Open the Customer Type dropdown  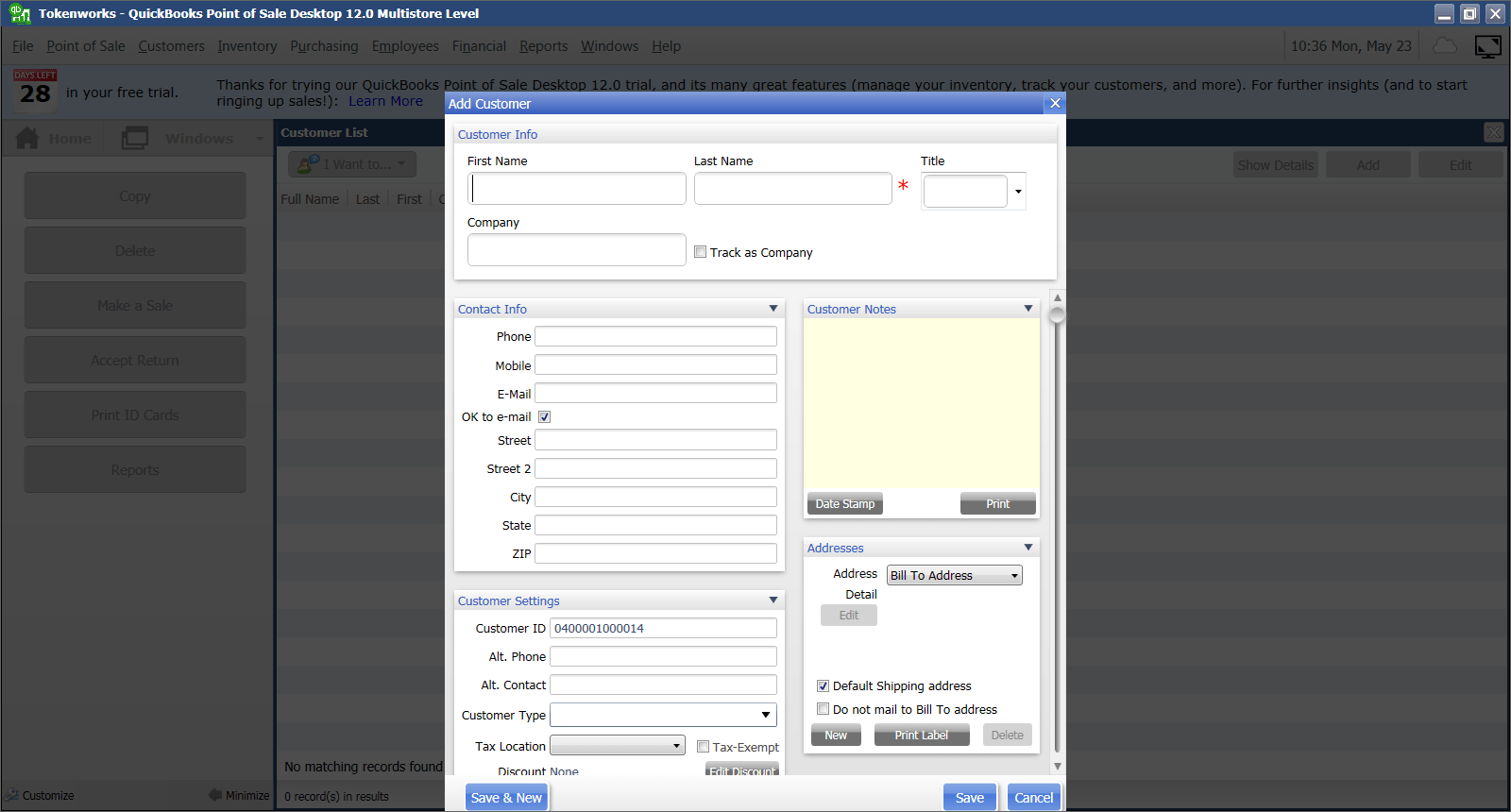pyautogui.click(x=663, y=715)
